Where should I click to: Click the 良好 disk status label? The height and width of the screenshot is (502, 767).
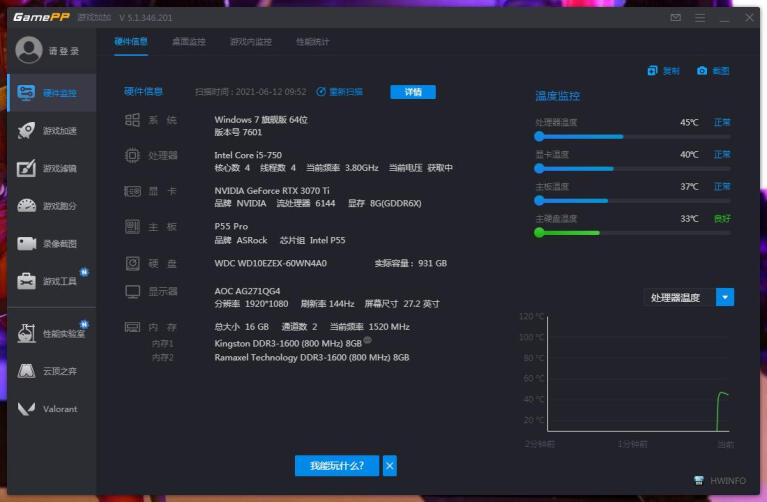[x=722, y=218]
